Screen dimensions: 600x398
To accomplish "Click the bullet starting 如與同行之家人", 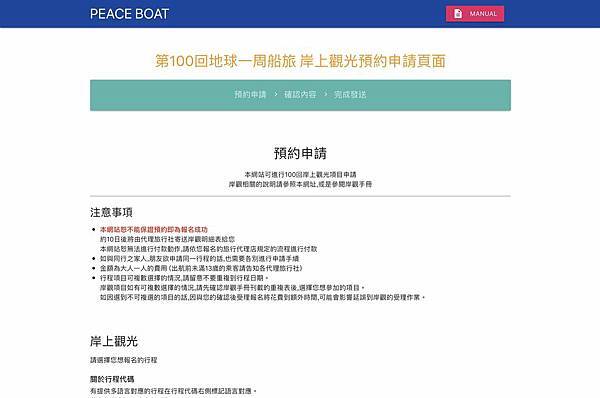I will pyautogui.click(x=199, y=259).
